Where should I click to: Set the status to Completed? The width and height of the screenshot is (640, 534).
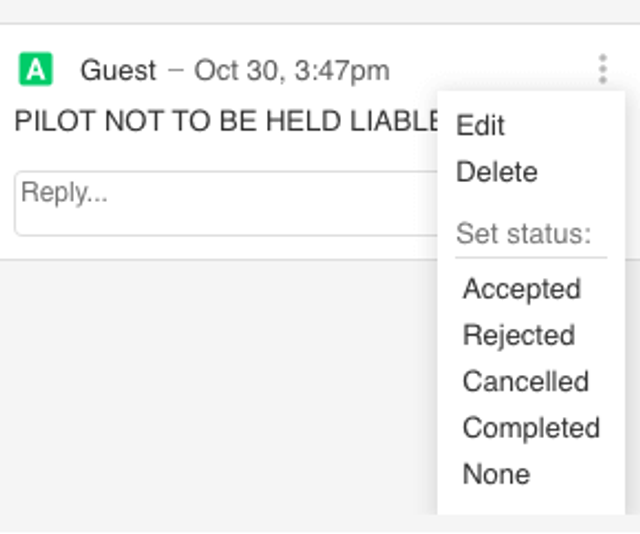530,428
